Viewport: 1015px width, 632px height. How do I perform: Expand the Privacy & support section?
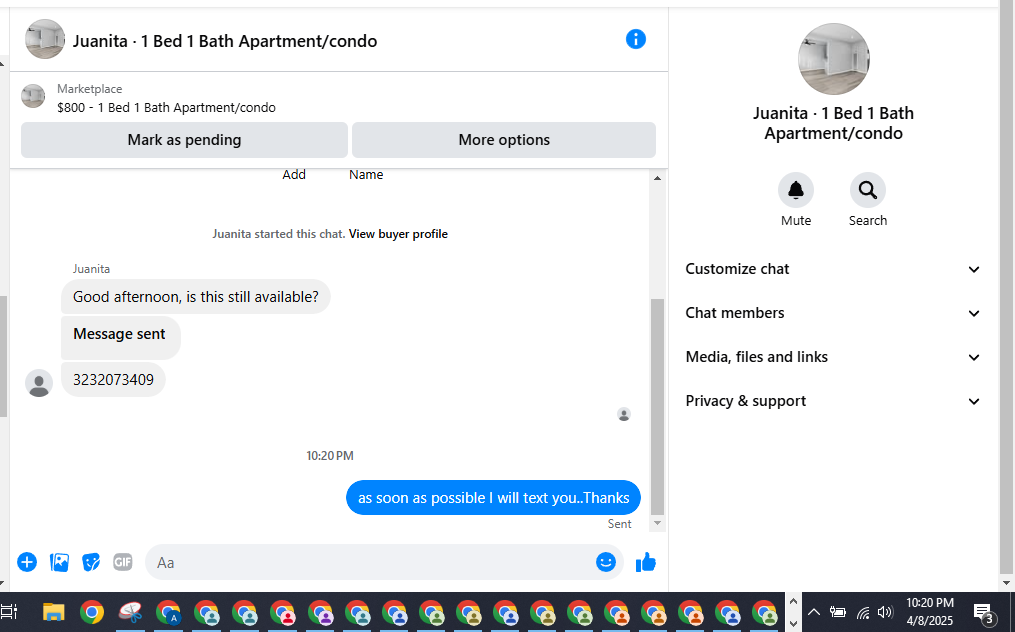tap(833, 401)
